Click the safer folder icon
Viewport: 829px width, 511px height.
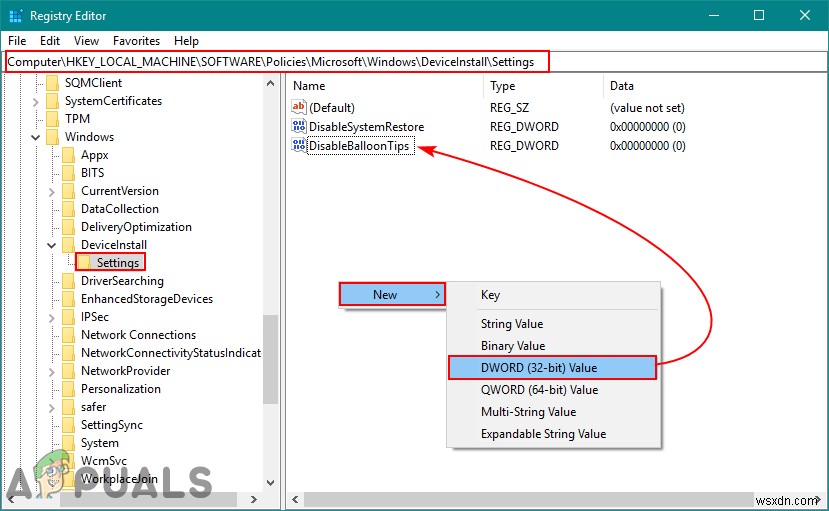tap(68, 406)
